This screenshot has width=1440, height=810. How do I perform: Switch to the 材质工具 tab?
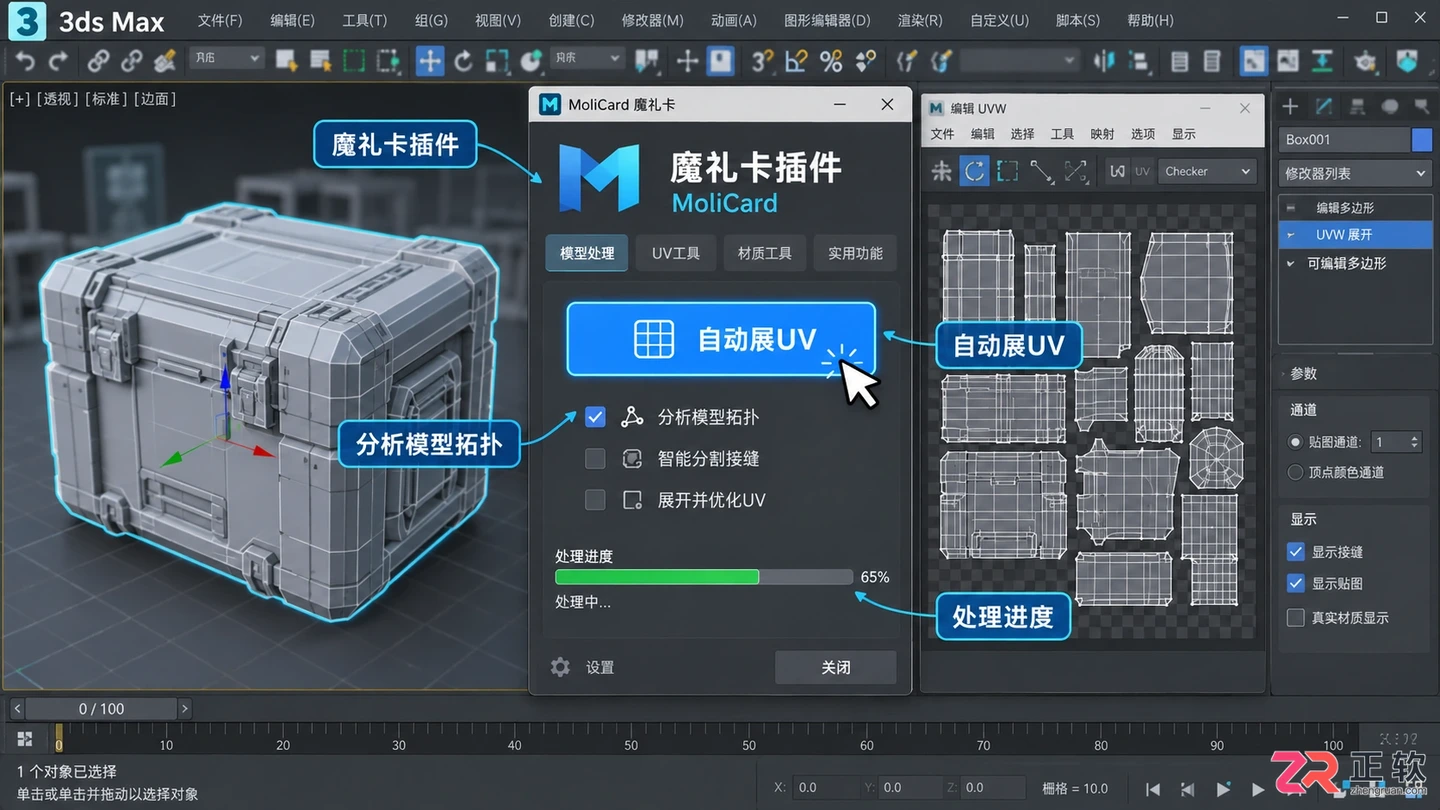(765, 253)
